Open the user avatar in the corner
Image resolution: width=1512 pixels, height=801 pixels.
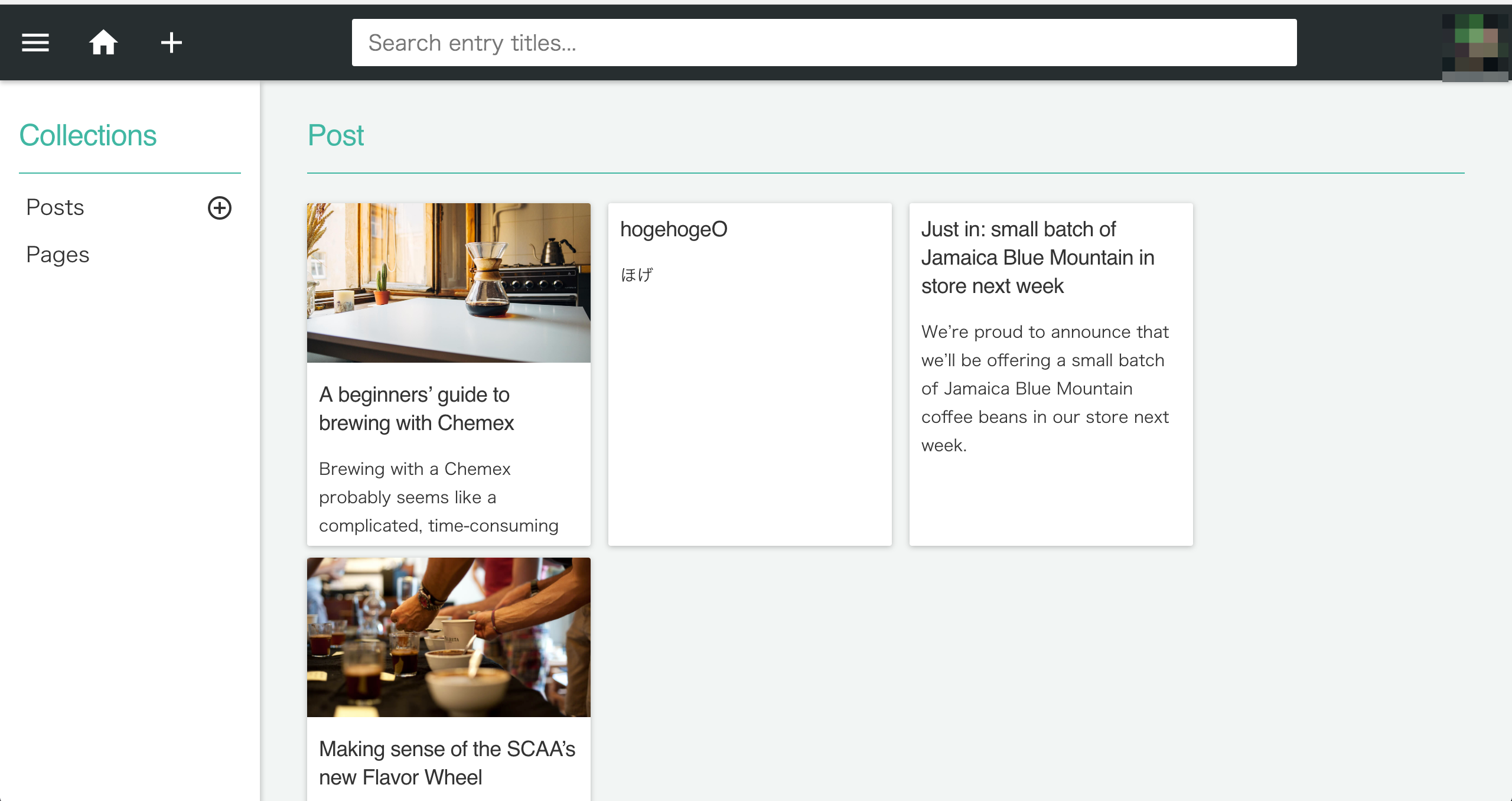click(1475, 47)
